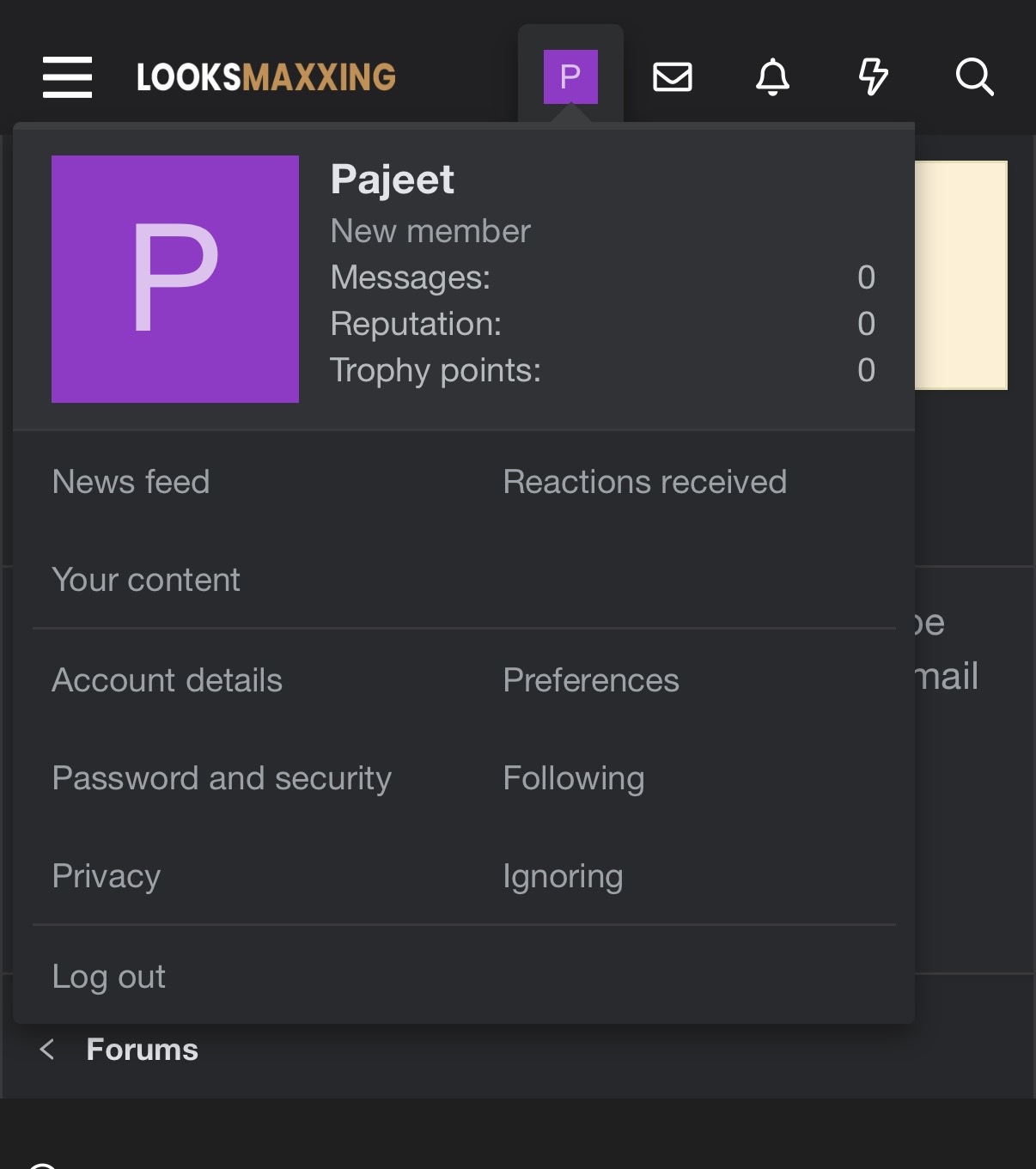Click the Looksmaxxing site logo
This screenshot has width=1036, height=1169.
coord(266,77)
